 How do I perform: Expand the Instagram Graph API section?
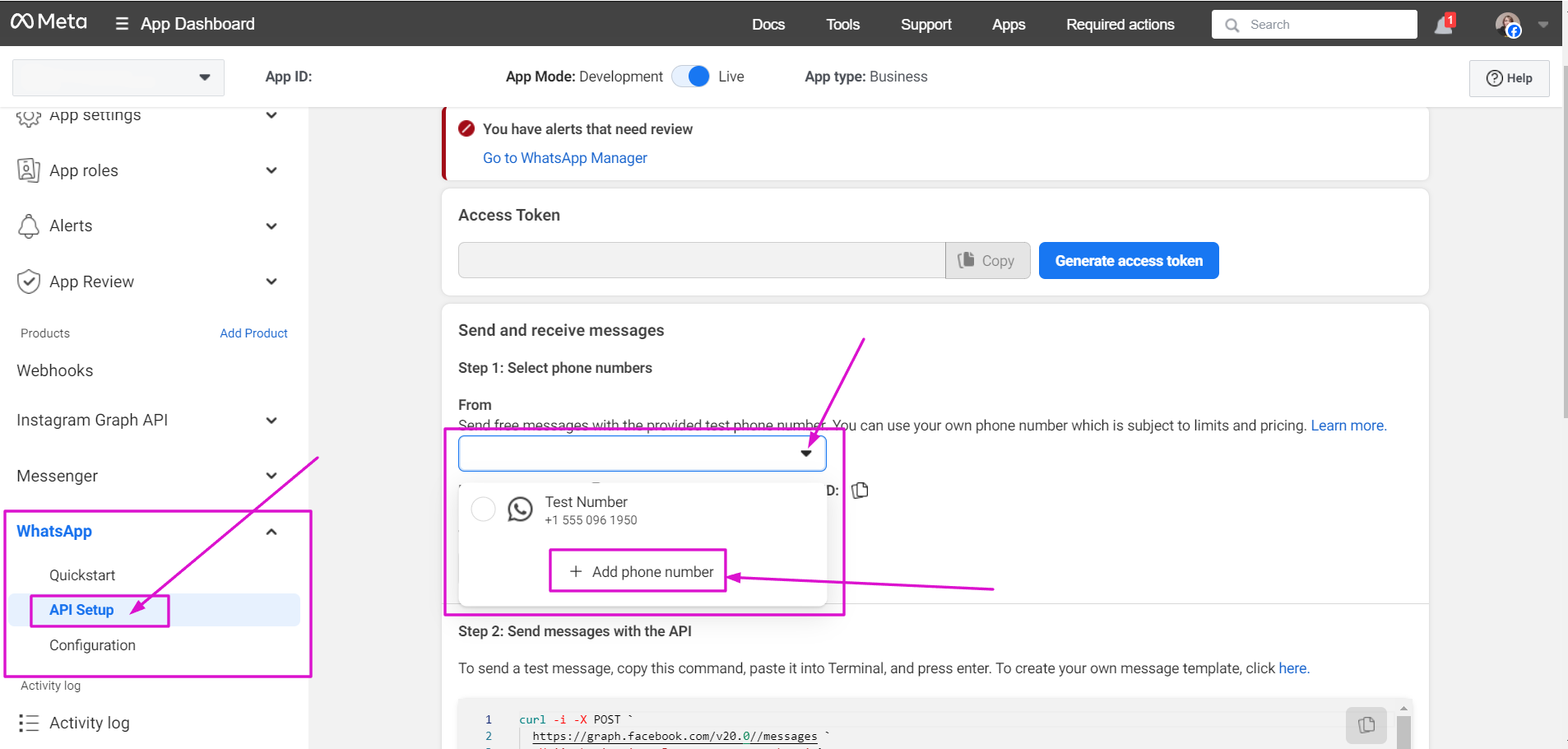271,421
